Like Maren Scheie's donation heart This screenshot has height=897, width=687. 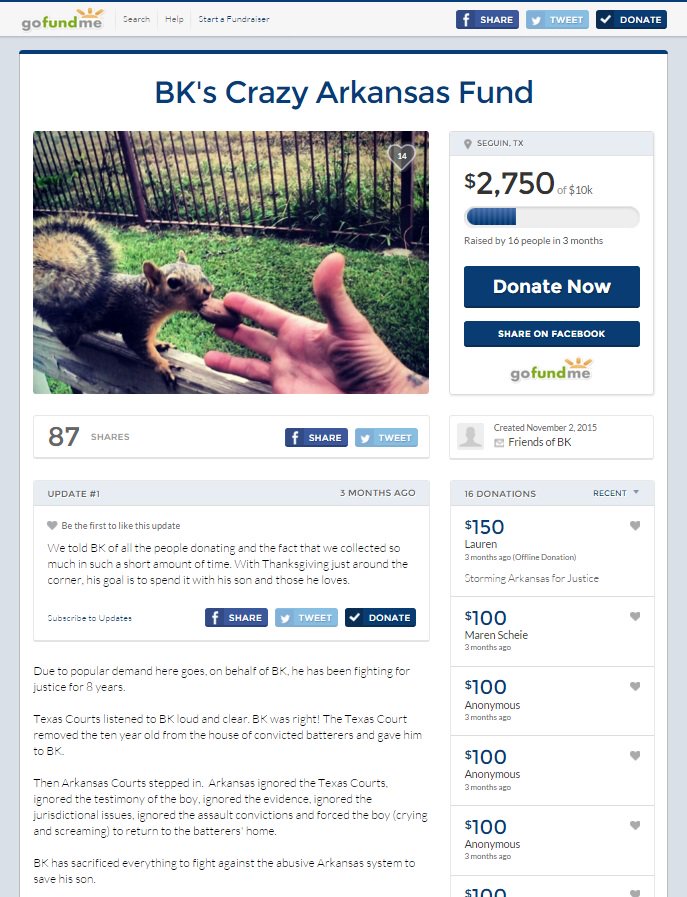pyautogui.click(x=634, y=616)
